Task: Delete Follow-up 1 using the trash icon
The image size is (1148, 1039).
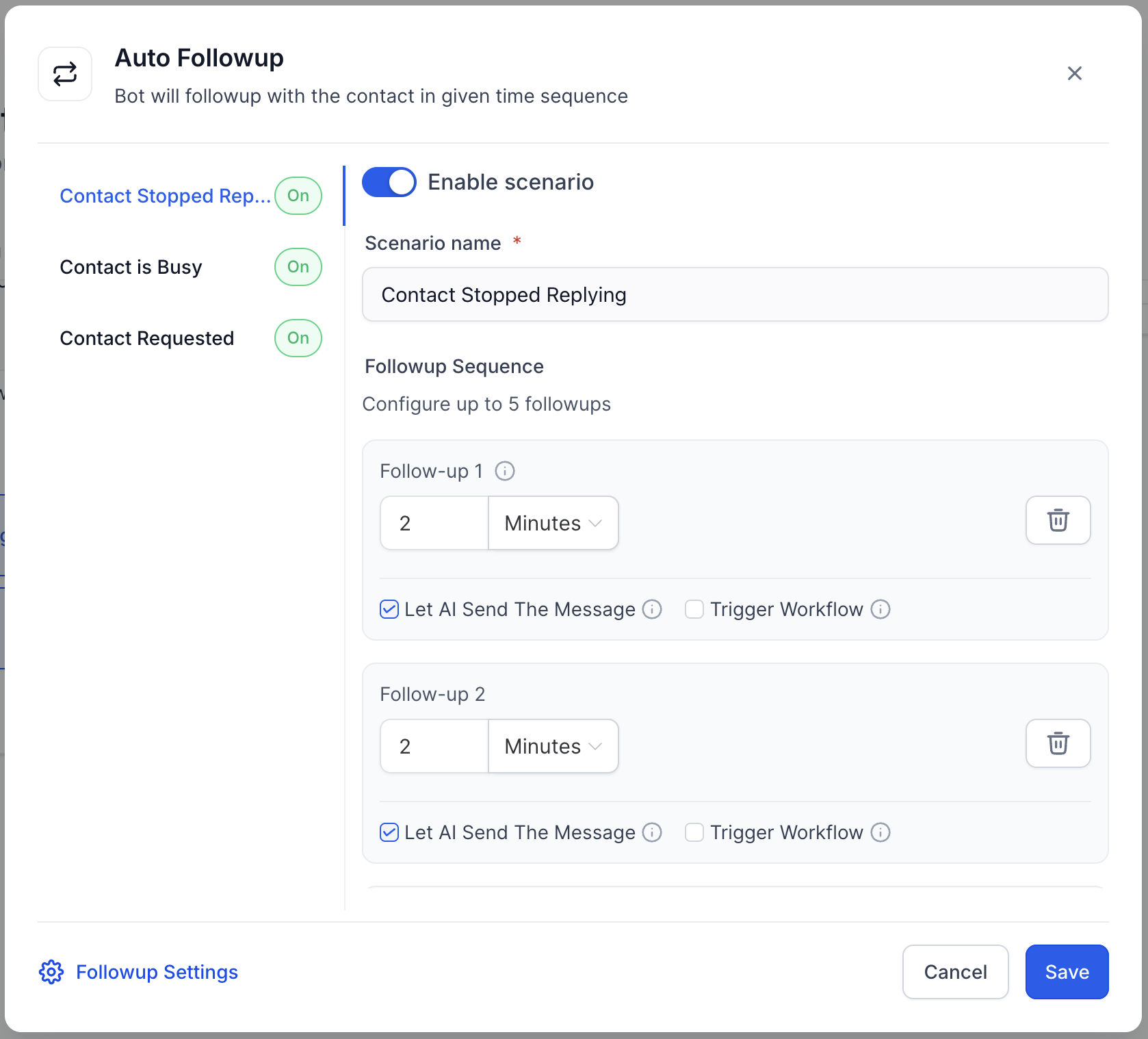Action: click(x=1058, y=520)
